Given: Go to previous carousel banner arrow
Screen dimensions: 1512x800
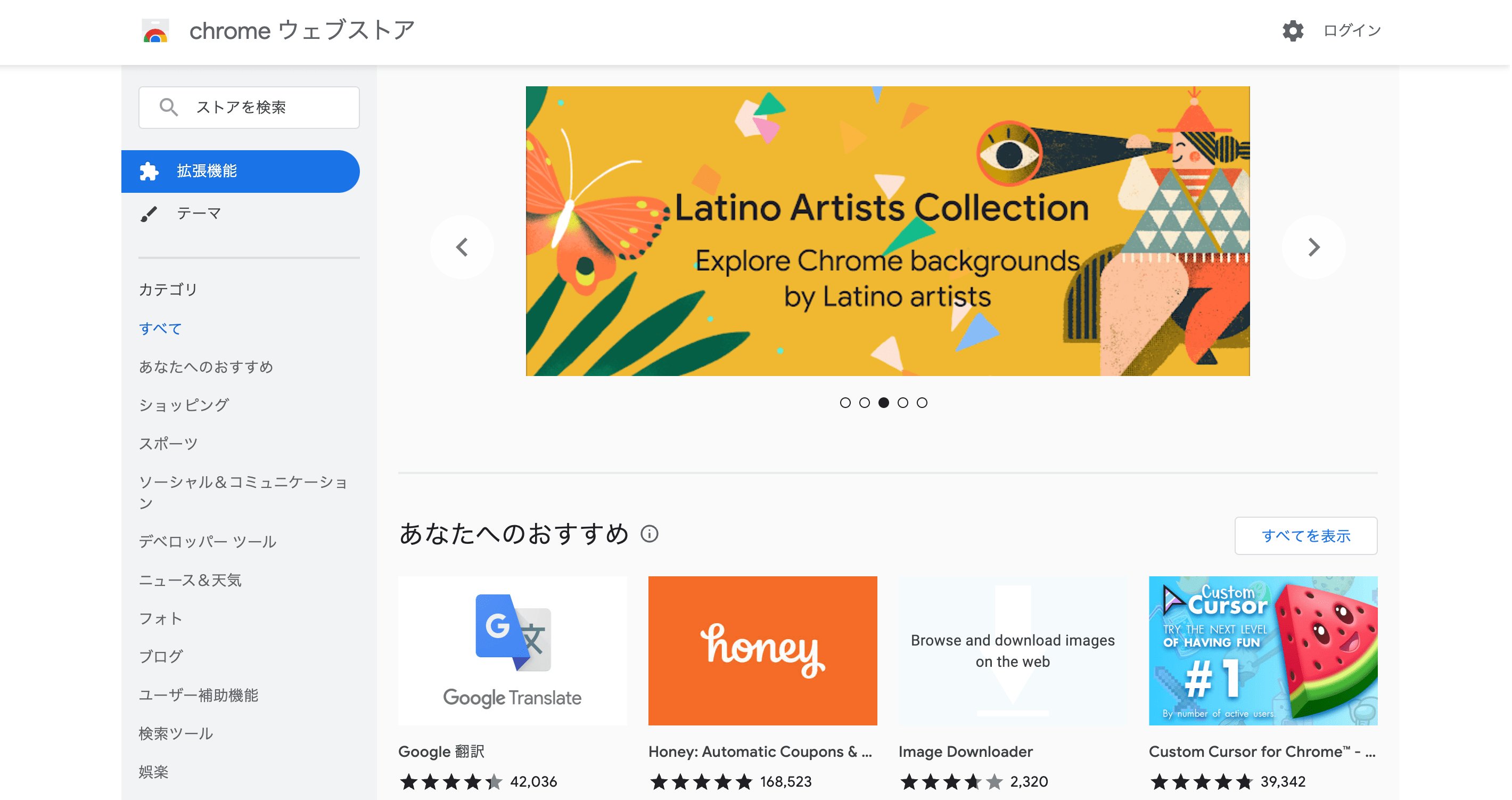Looking at the screenshot, I should 462,247.
